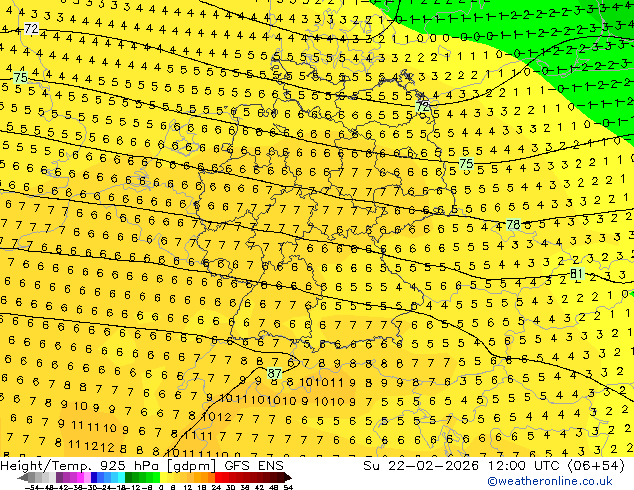Click the '54' value on the legend scale
This screenshot has width=634, height=490.
pos(288,487)
